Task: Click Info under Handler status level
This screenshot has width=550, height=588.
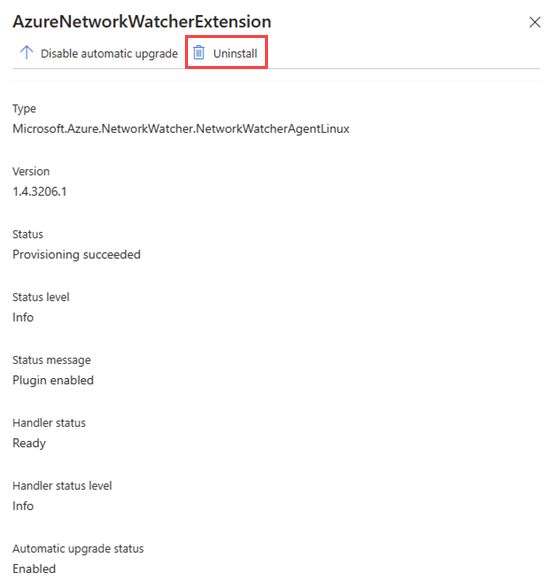Action: (23, 506)
